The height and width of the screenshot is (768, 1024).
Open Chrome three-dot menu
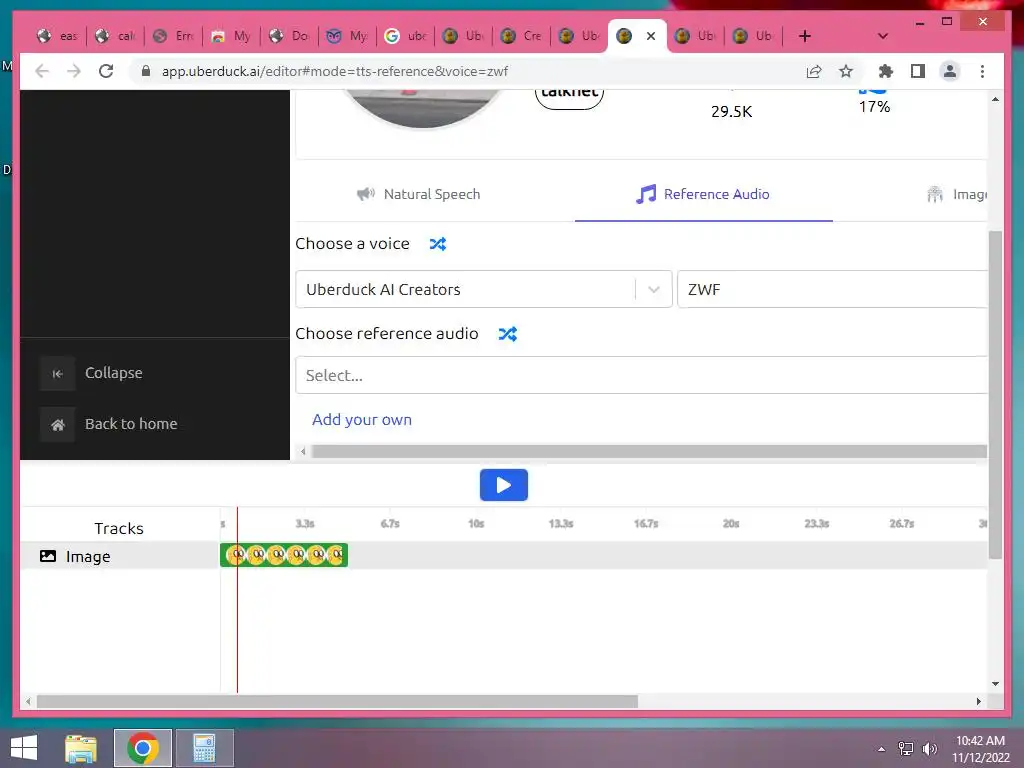[x=982, y=71]
